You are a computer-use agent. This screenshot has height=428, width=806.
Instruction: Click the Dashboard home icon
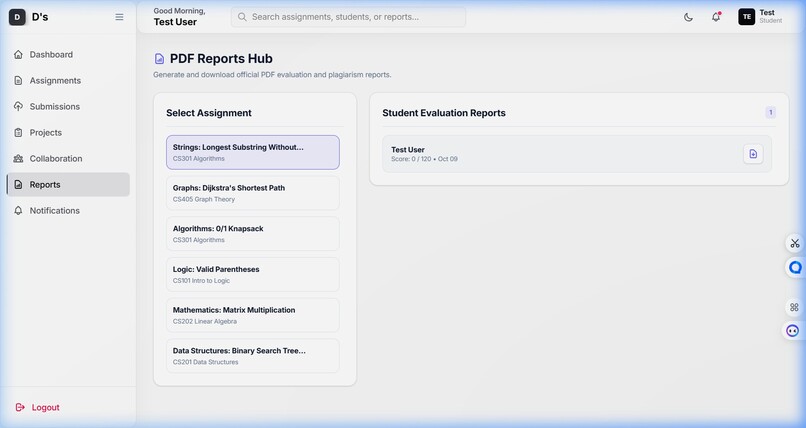point(19,54)
